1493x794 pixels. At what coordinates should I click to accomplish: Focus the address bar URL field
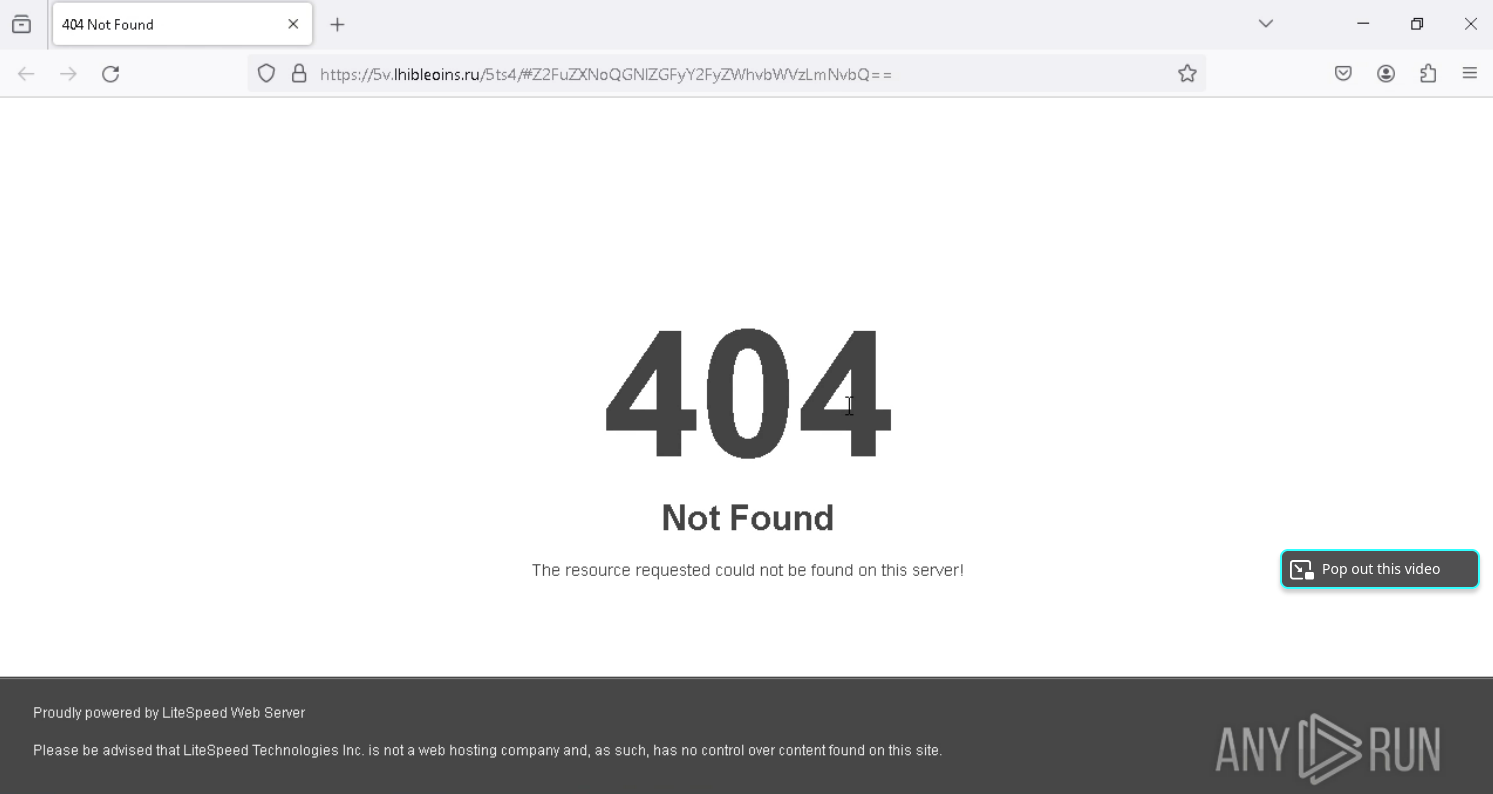pyautogui.click(x=740, y=74)
